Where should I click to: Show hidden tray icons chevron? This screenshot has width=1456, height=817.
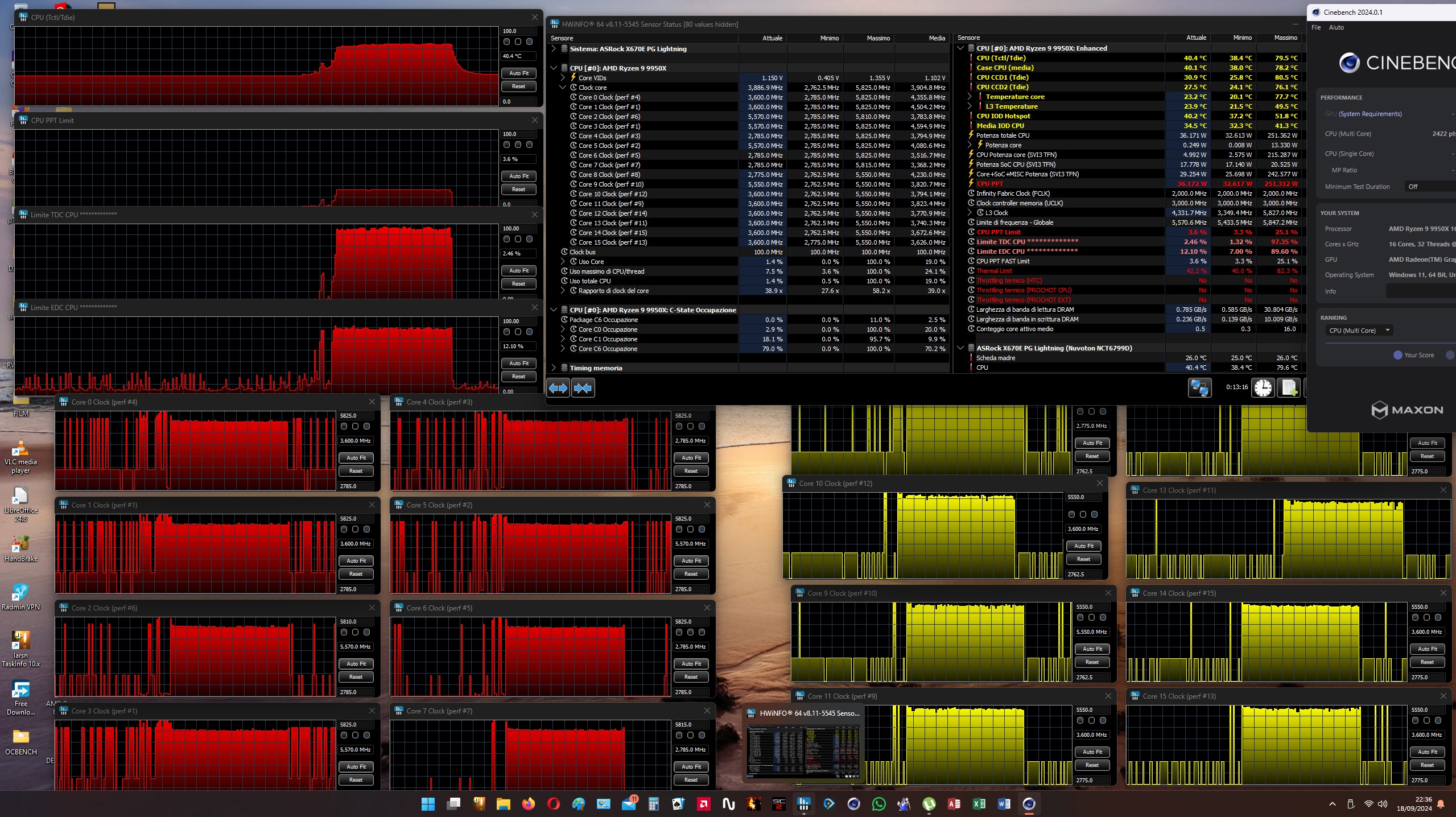1332,804
